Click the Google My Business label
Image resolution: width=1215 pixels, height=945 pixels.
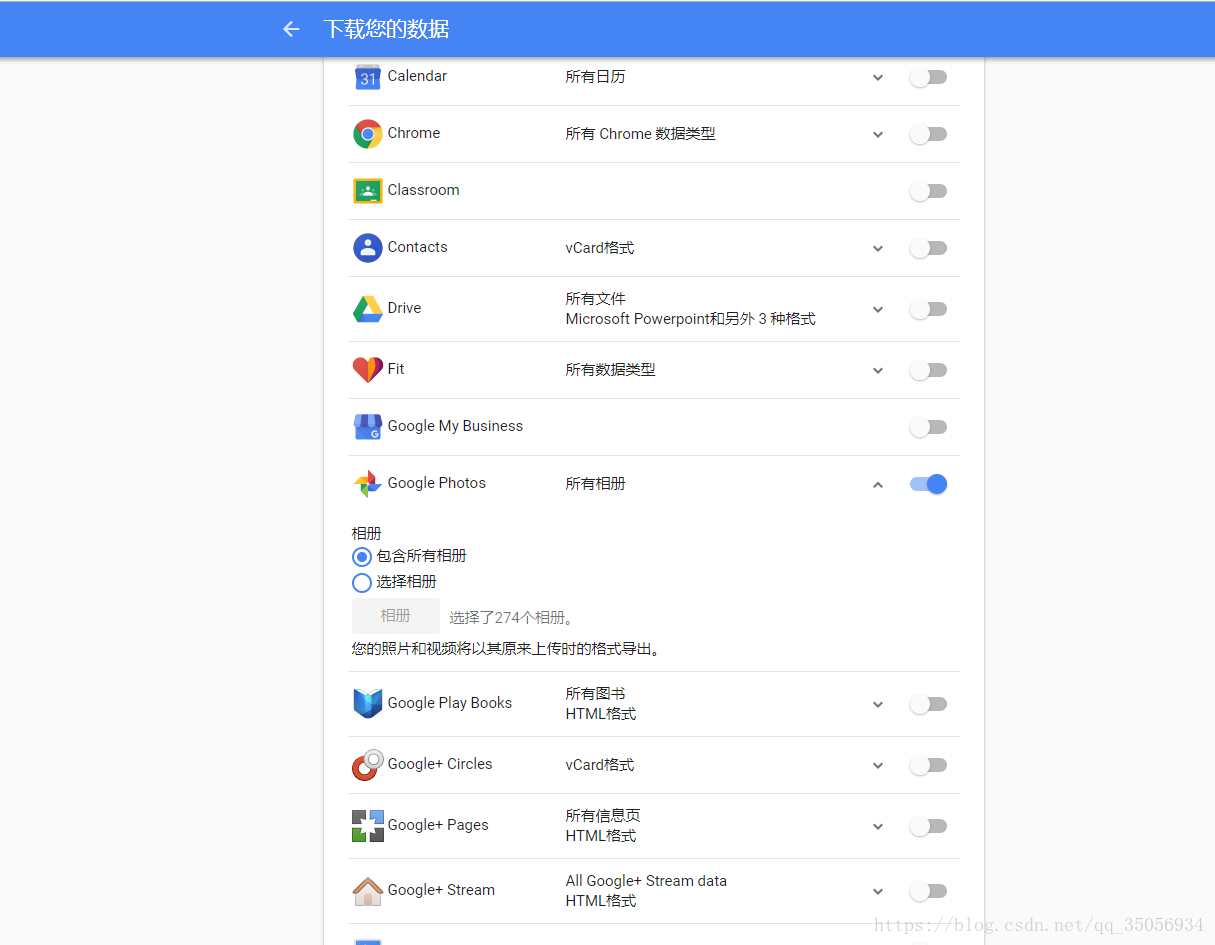pos(455,426)
